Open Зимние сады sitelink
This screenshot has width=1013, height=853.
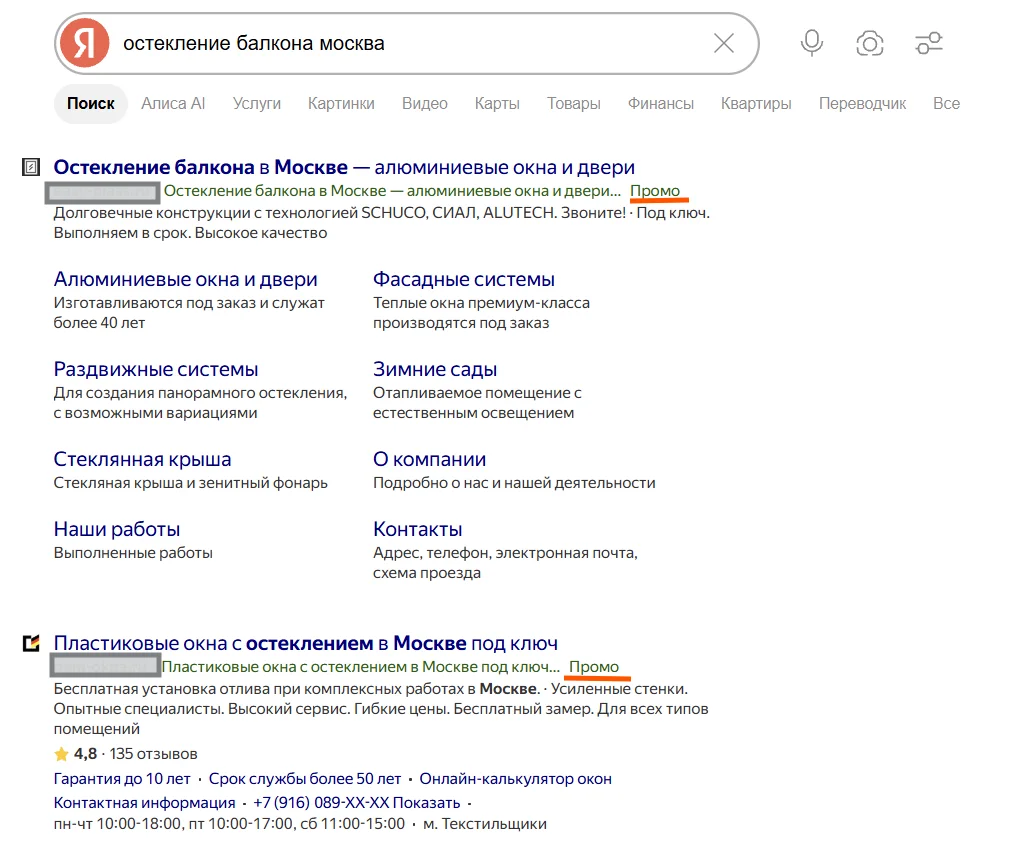(x=435, y=369)
